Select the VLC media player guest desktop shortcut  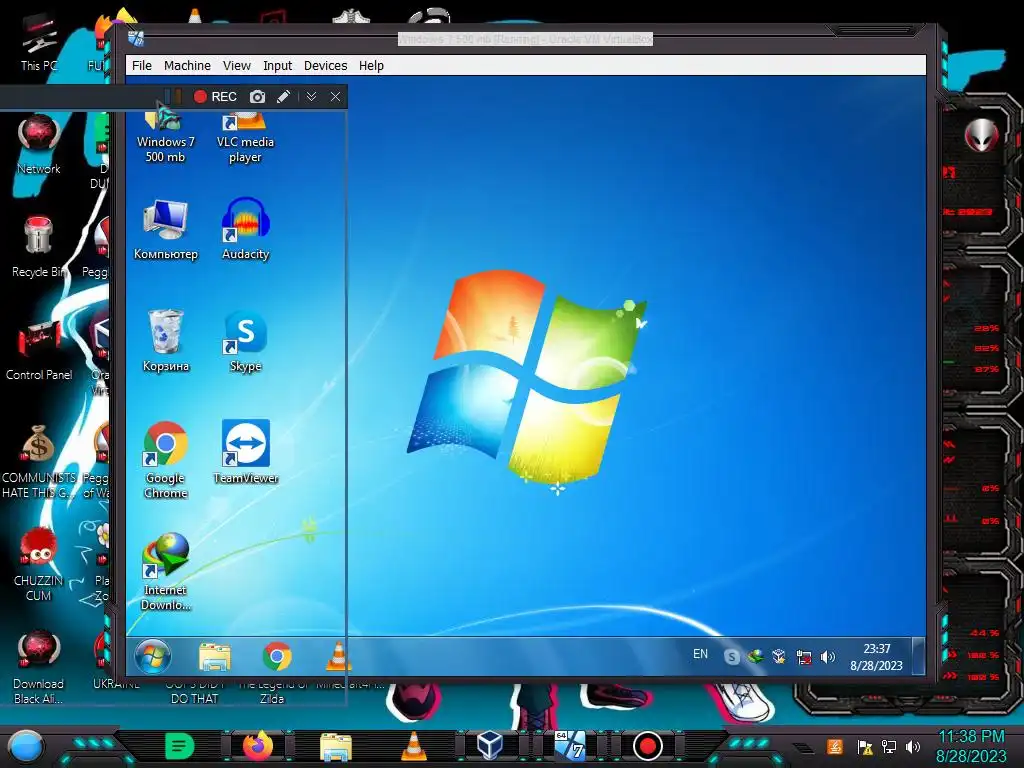[x=245, y=138]
